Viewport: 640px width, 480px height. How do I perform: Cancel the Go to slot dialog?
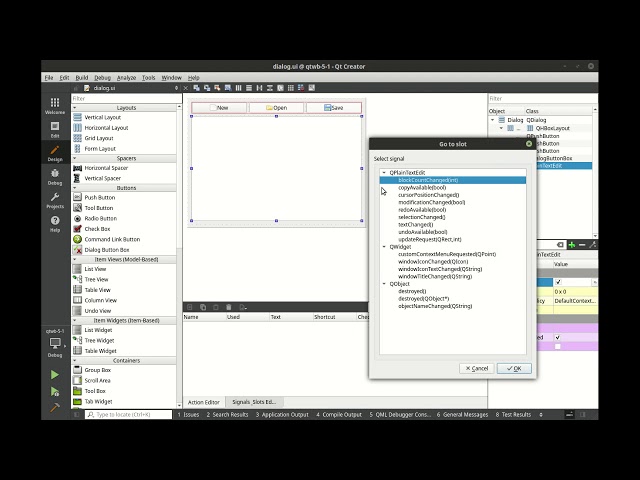point(477,369)
